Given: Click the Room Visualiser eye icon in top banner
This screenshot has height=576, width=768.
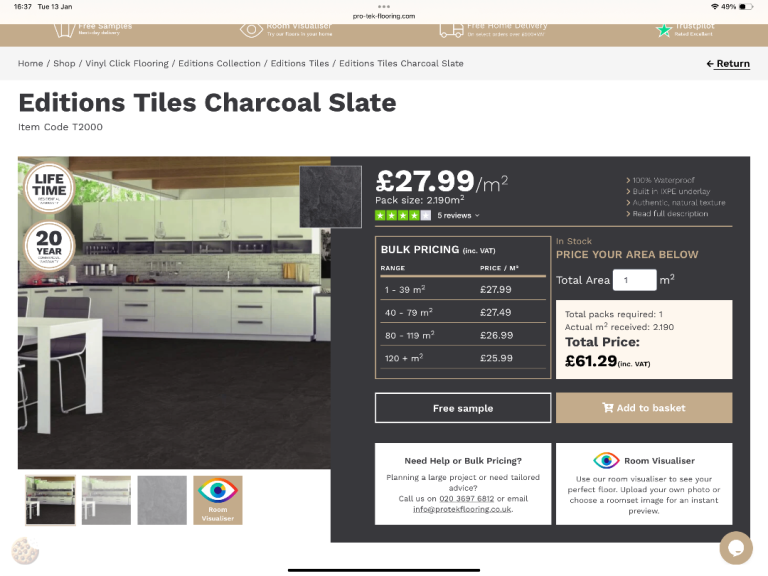Looking at the screenshot, I should tap(251, 30).
